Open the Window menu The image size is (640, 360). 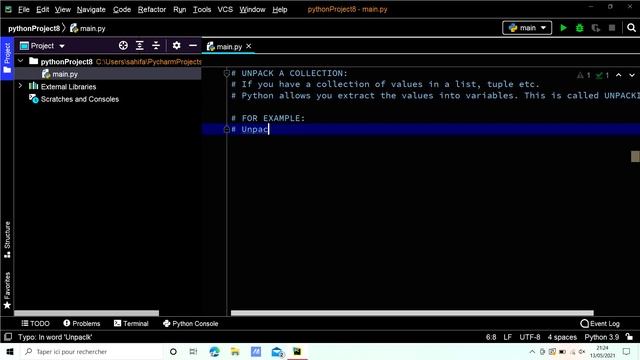[252, 9]
